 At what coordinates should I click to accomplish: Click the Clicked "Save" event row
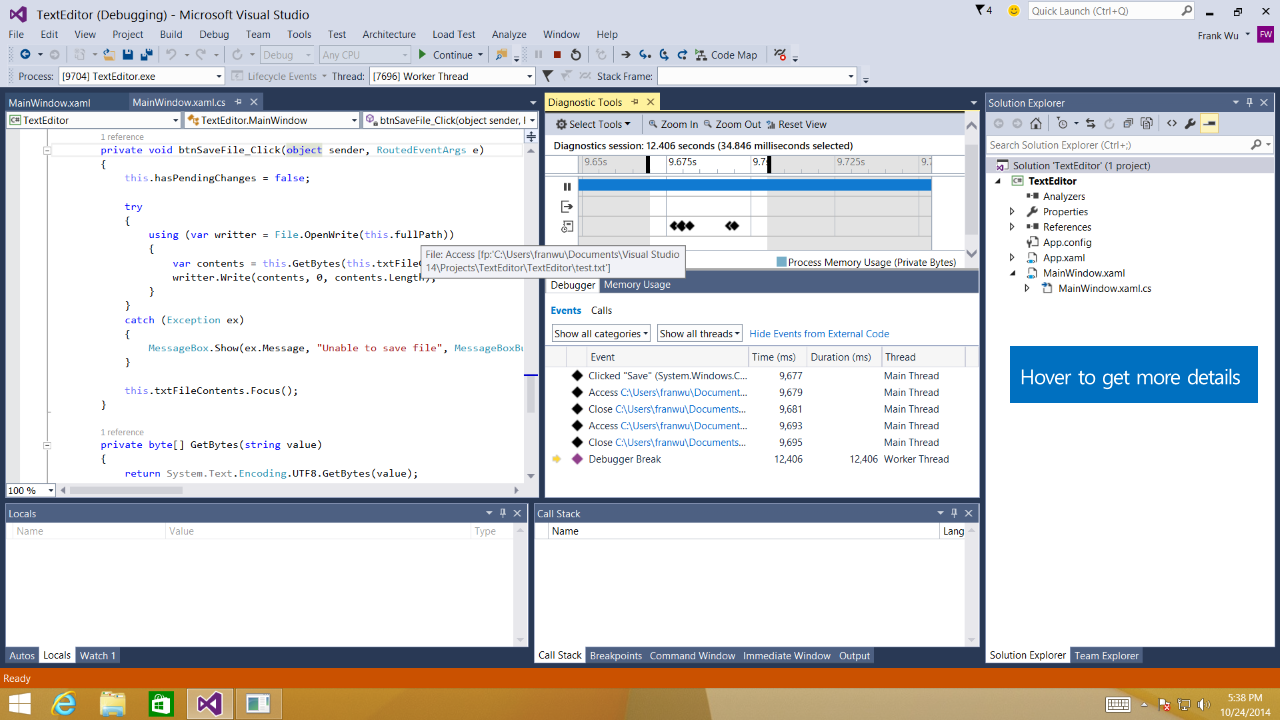tap(763, 376)
